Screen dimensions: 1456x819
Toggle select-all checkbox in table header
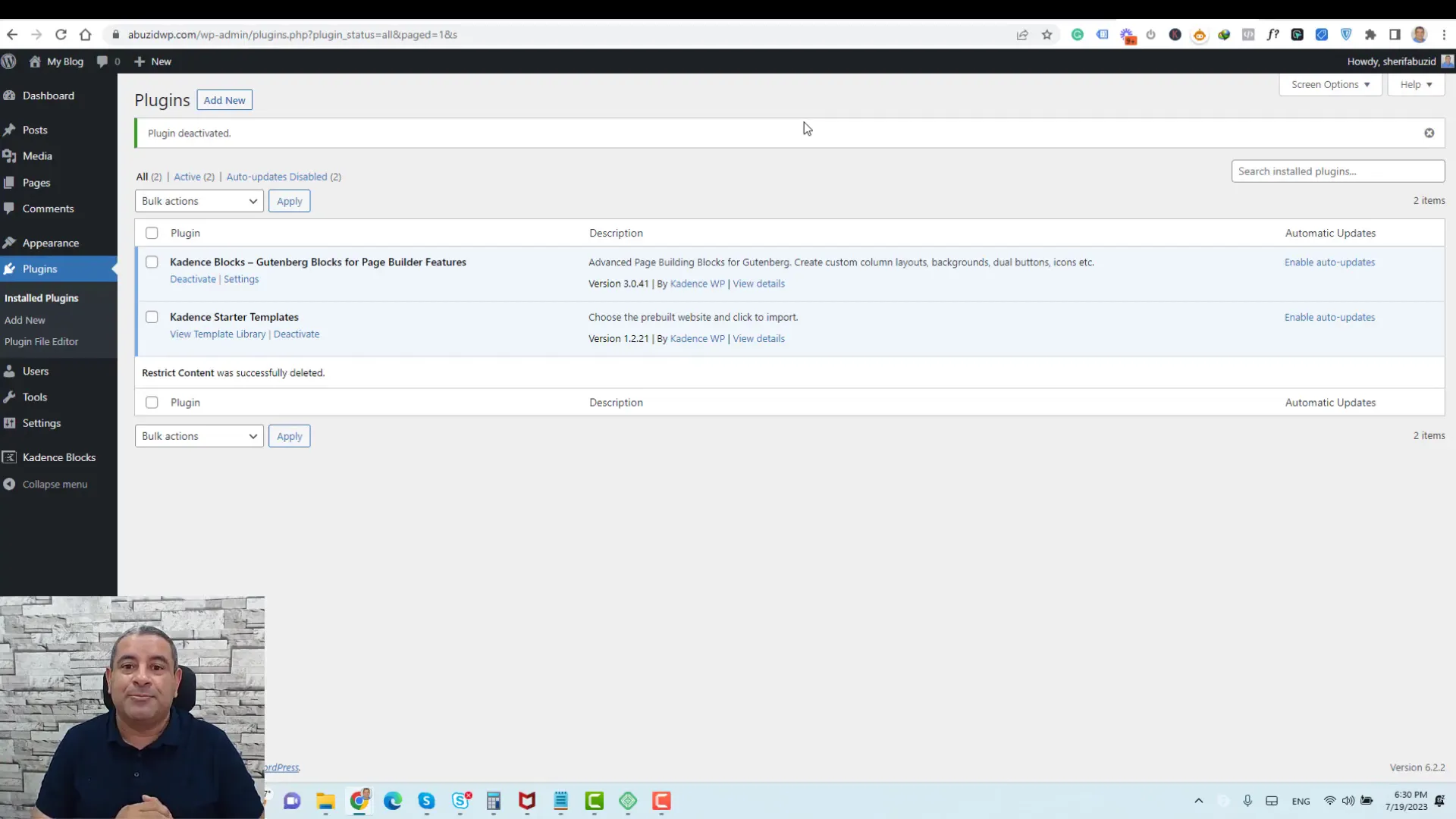coord(152,234)
